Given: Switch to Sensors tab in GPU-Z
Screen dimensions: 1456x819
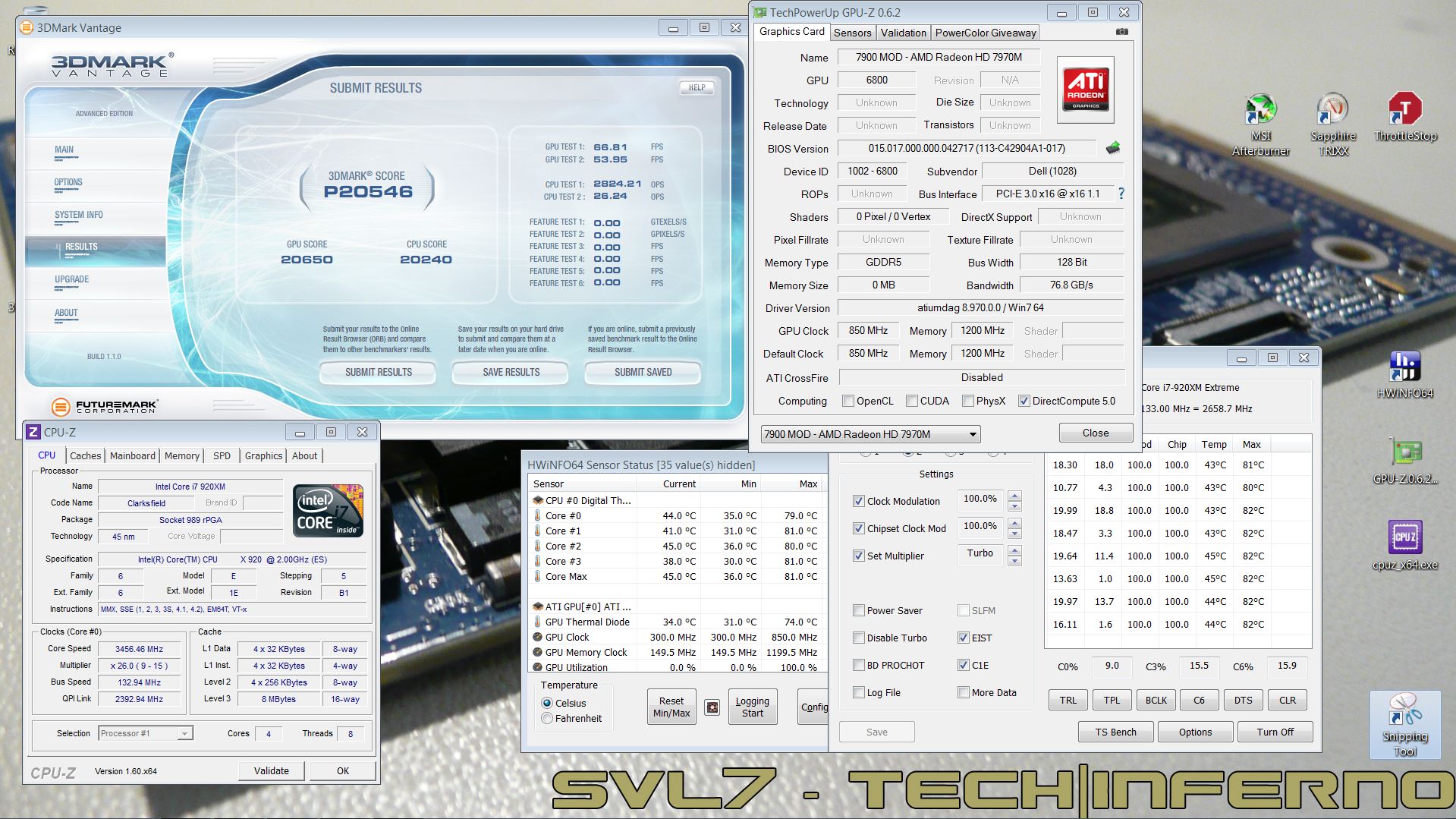Looking at the screenshot, I should 853,33.
